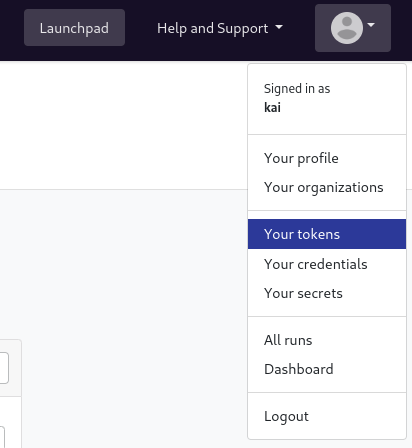412x448 pixels.
Task: Open the Help and Support menu
Action: point(220,28)
